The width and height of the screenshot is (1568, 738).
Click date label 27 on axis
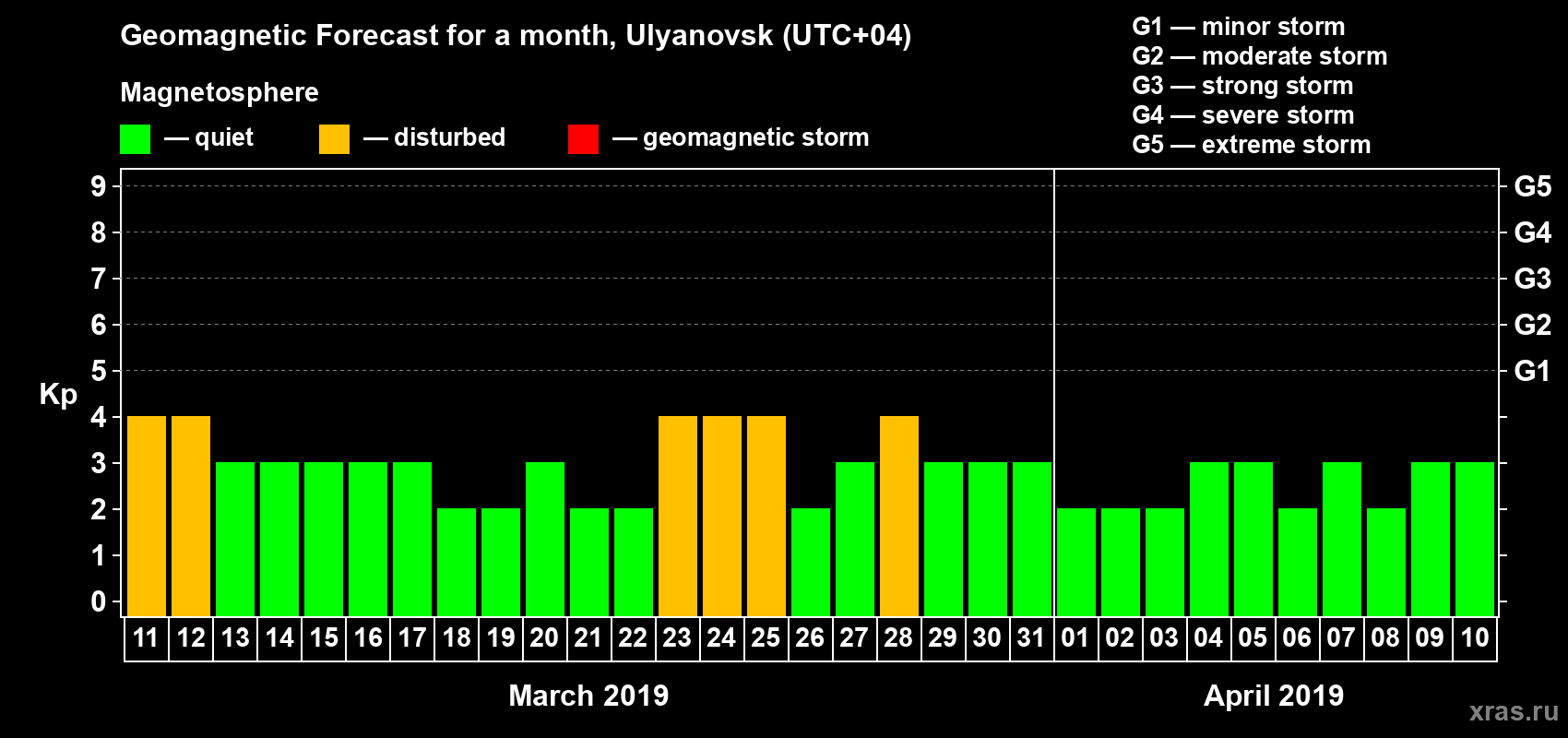854,637
